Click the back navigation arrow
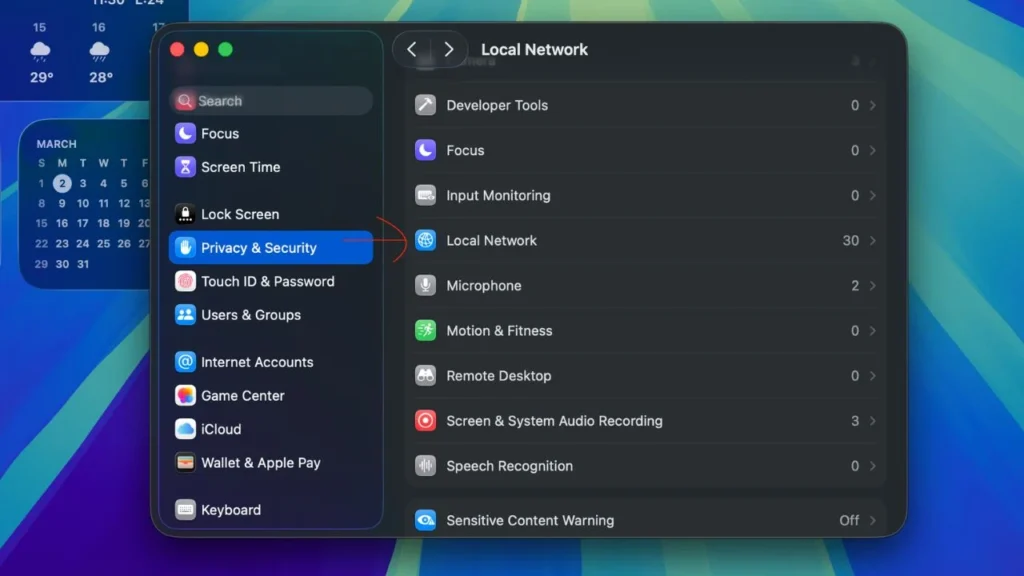 pos(412,48)
